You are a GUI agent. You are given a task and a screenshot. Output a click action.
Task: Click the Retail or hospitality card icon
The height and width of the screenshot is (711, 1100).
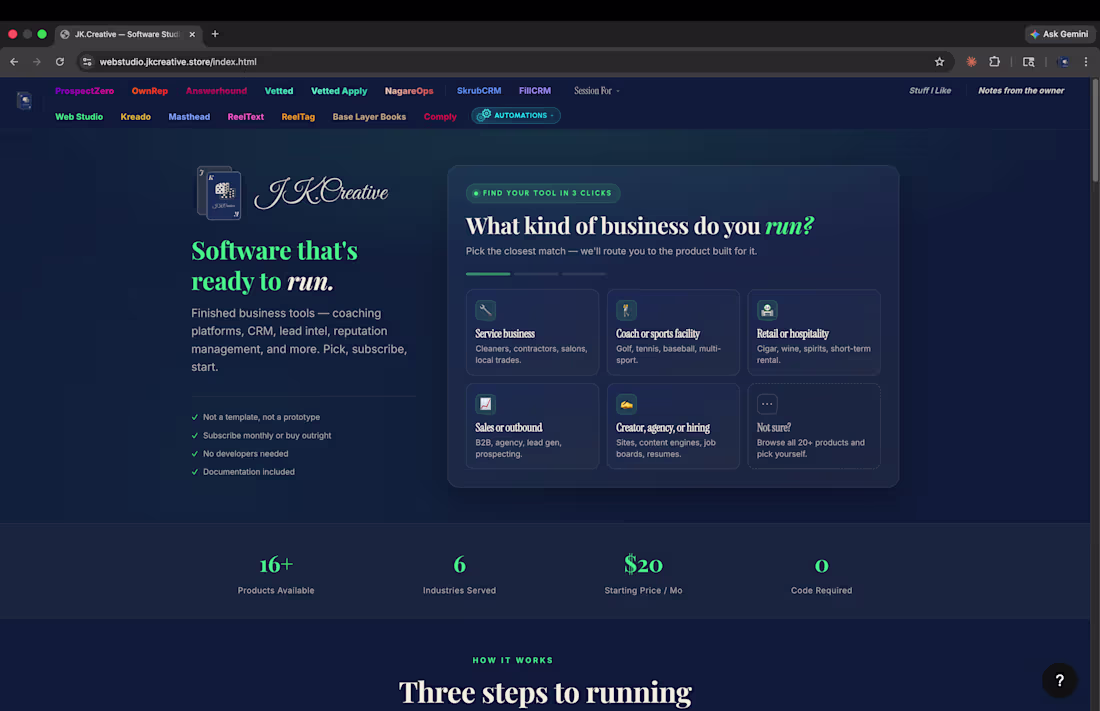tap(766, 310)
